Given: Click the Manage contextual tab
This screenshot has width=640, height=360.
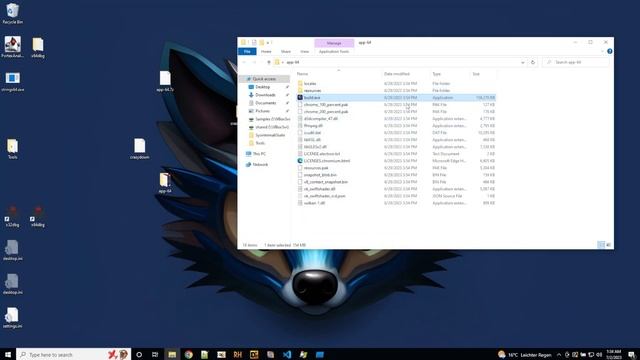Looking at the screenshot, I should tap(334, 43).
